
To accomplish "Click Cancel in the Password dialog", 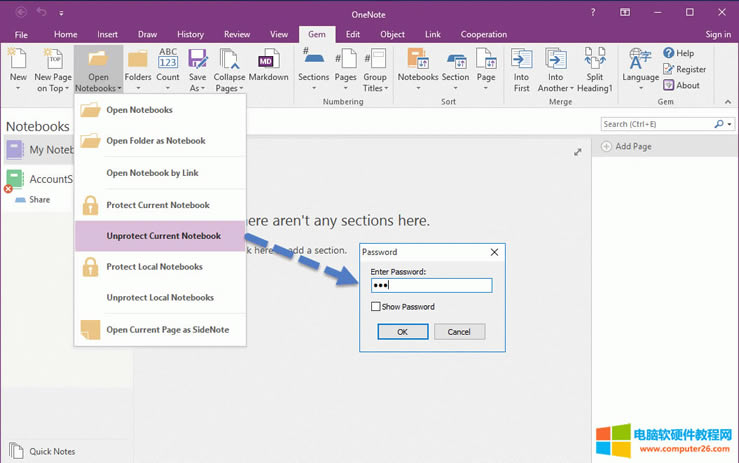I will click(x=459, y=332).
